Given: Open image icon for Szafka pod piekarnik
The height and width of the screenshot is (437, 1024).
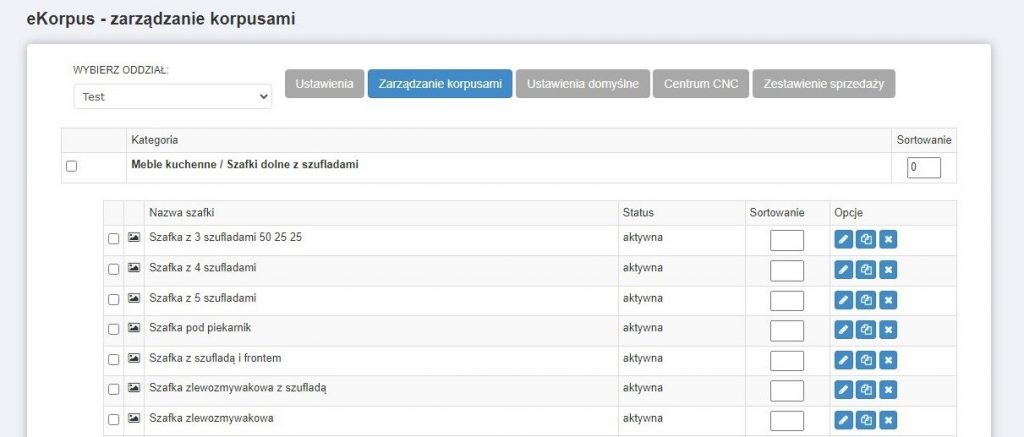Looking at the screenshot, I should pyautogui.click(x=134, y=328).
